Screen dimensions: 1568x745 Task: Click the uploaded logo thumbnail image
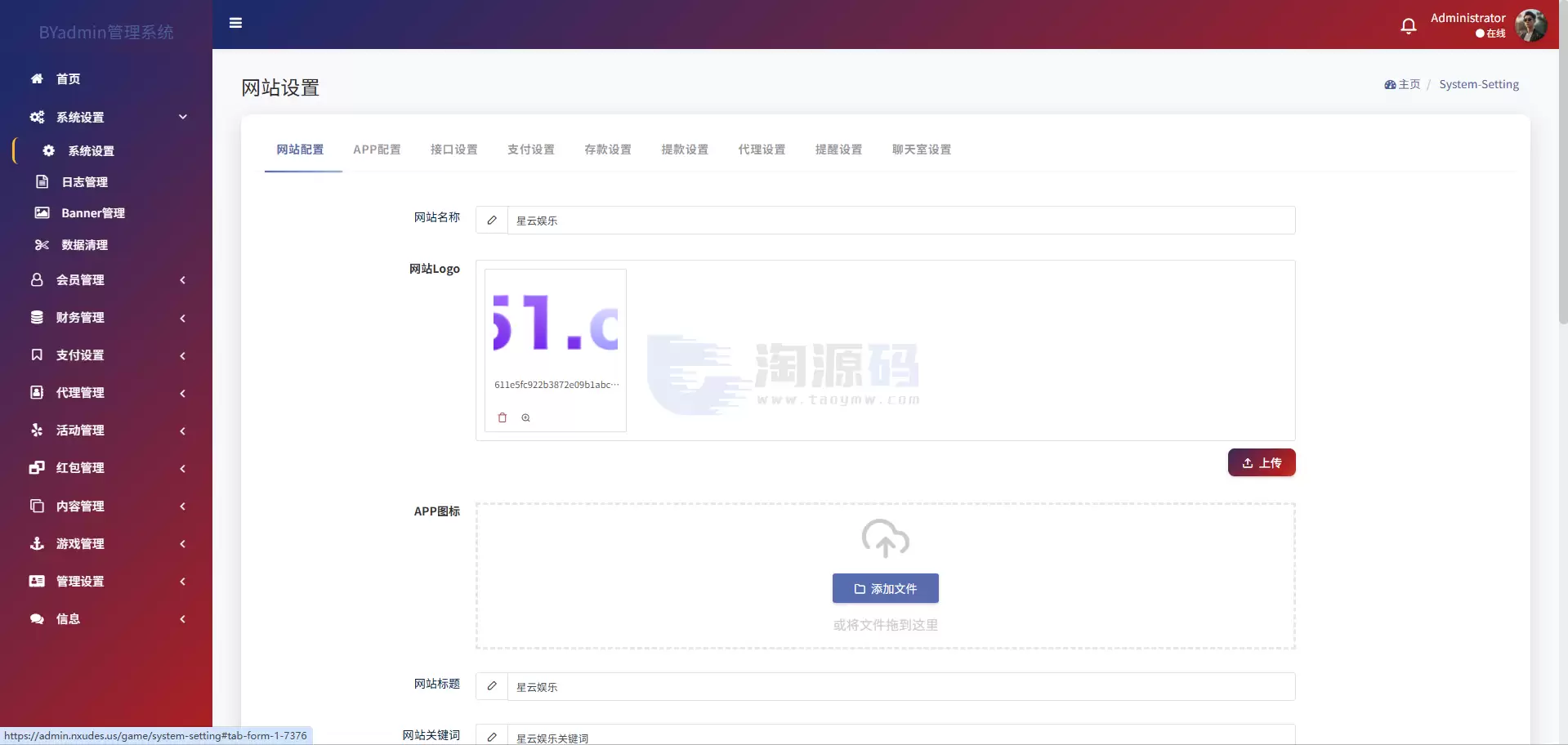pyautogui.click(x=556, y=323)
